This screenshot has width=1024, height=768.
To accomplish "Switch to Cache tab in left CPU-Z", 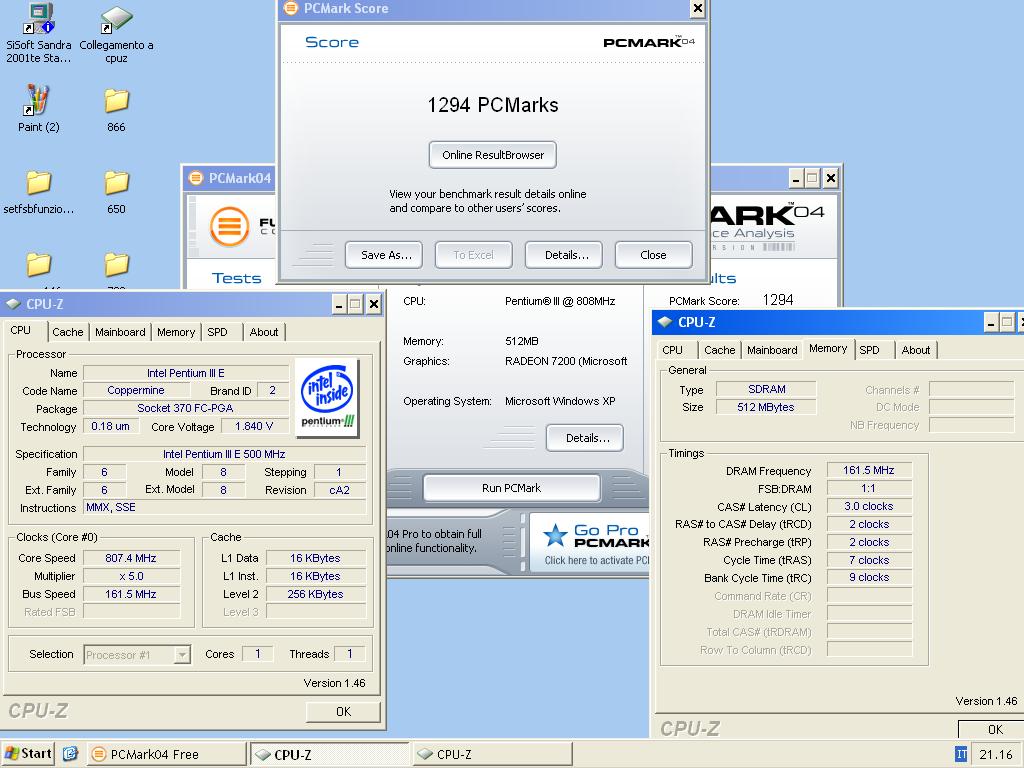I will (68, 332).
